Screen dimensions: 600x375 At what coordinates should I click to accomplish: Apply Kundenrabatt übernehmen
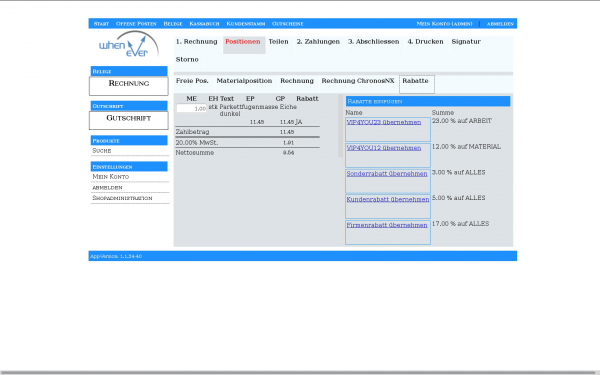click(388, 199)
